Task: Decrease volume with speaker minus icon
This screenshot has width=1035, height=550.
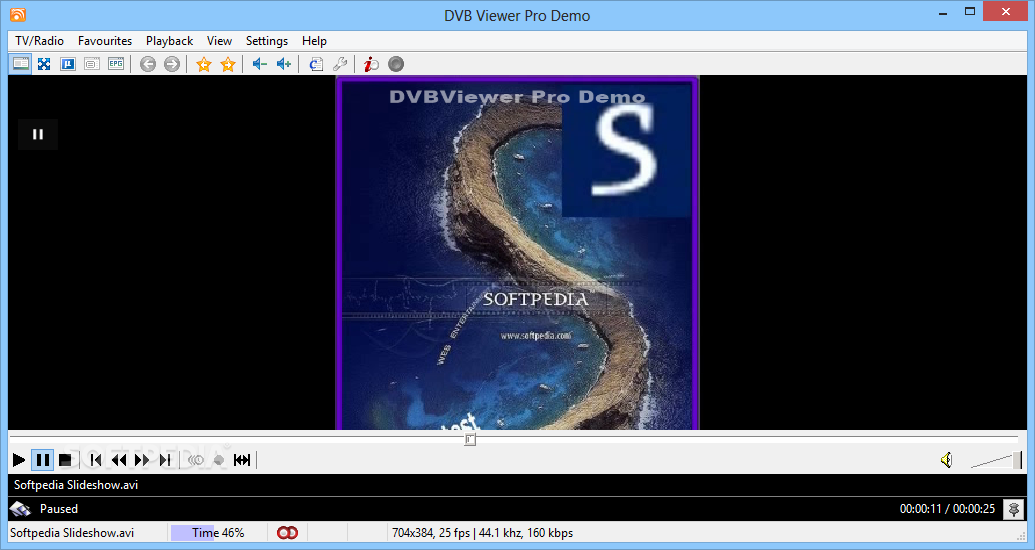Action: point(259,64)
